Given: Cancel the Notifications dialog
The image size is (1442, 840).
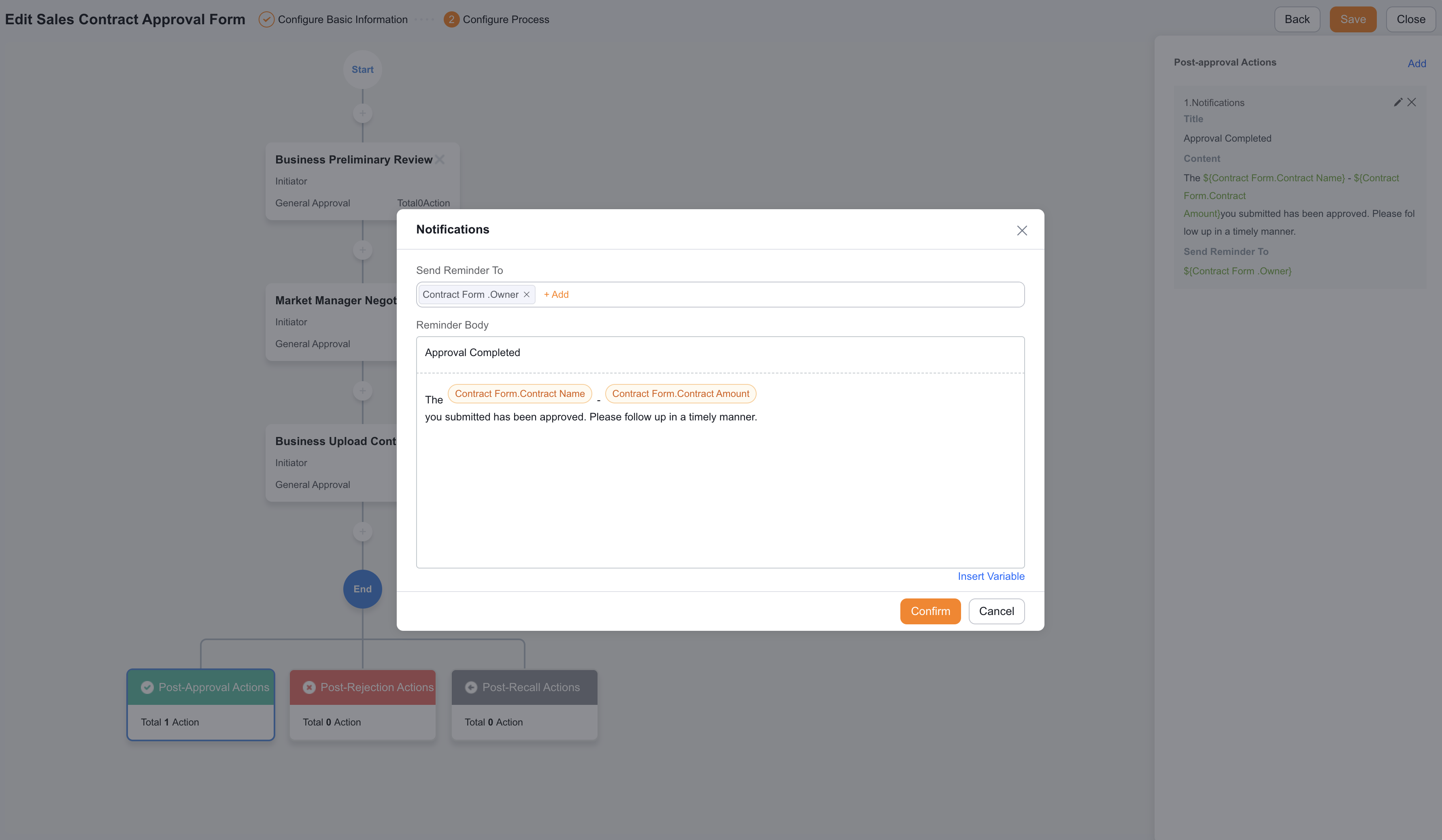Looking at the screenshot, I should coord(996,611).
